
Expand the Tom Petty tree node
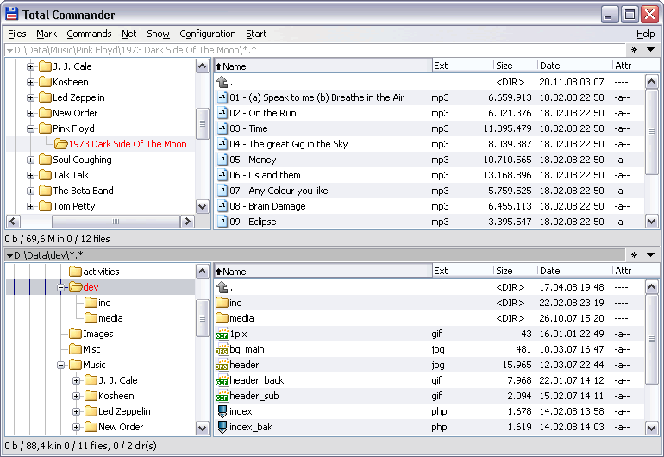(x=30, y=206)
